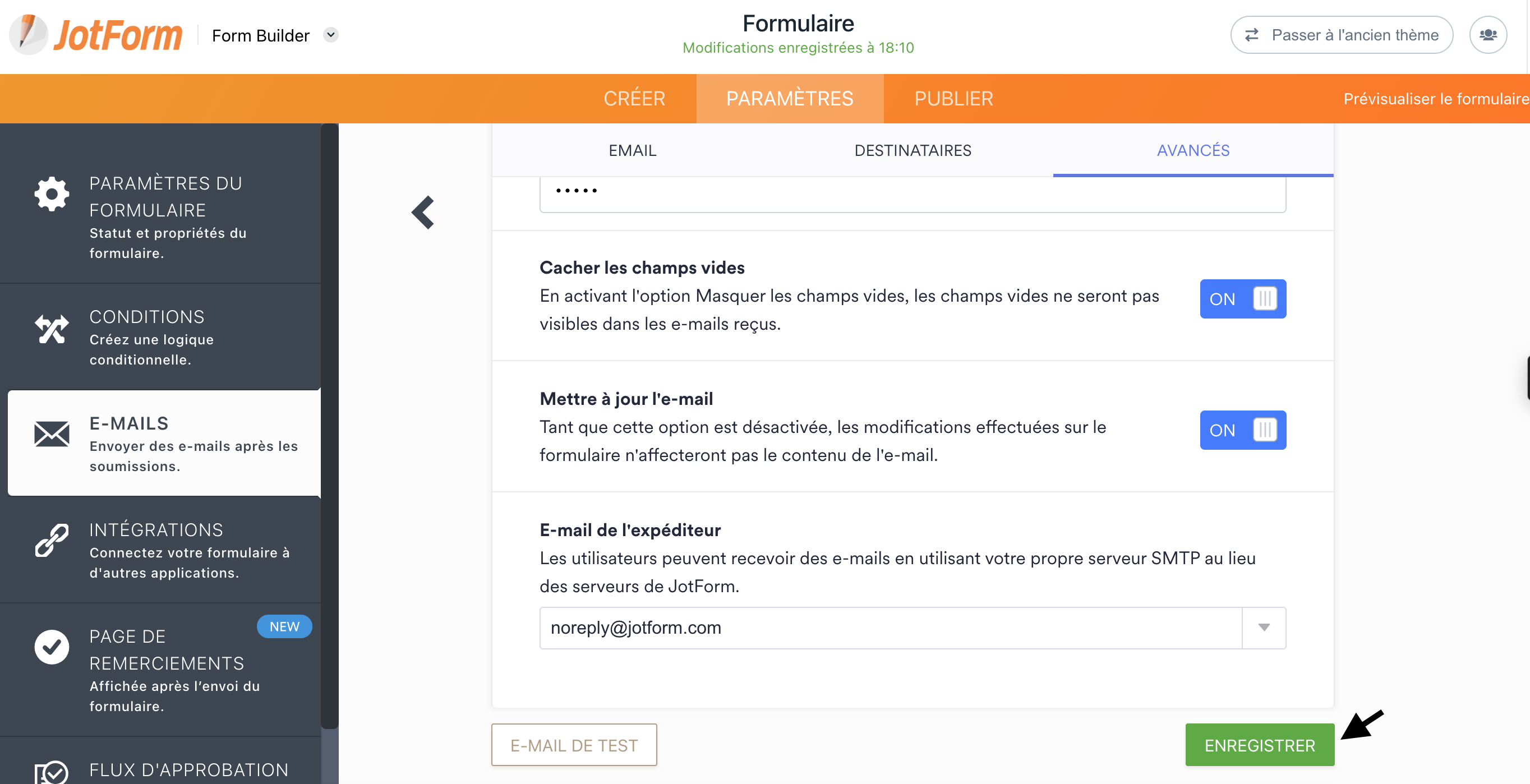Send an E-MAIL DE TEST
The width and height of the screenshot is (1530, 784).
[574, 745]
